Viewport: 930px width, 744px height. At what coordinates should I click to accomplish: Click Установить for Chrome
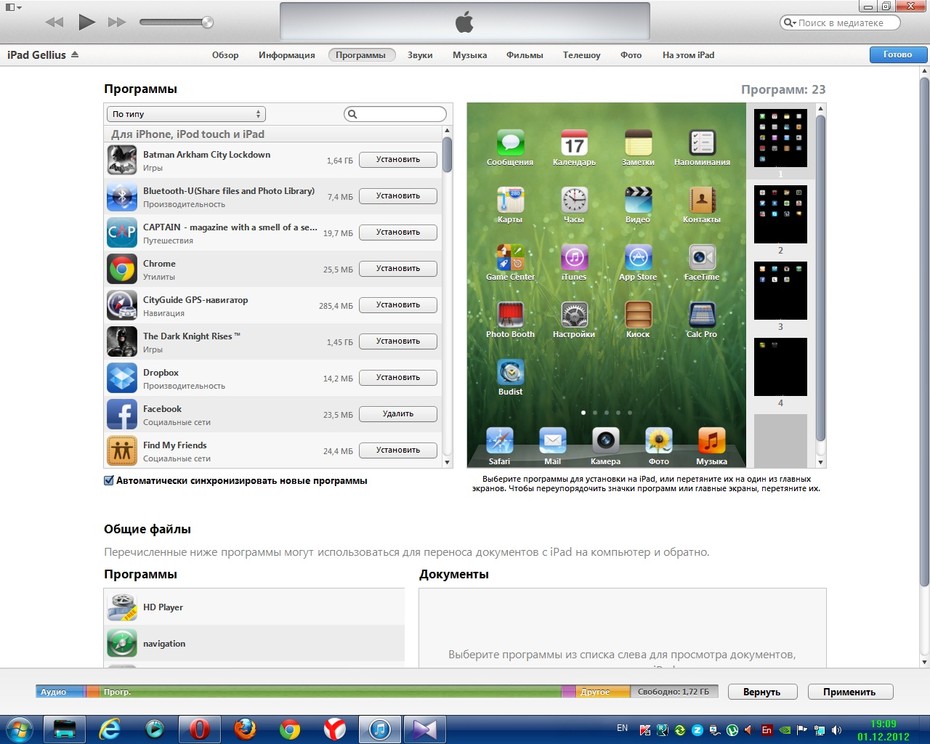coord(398,269)
